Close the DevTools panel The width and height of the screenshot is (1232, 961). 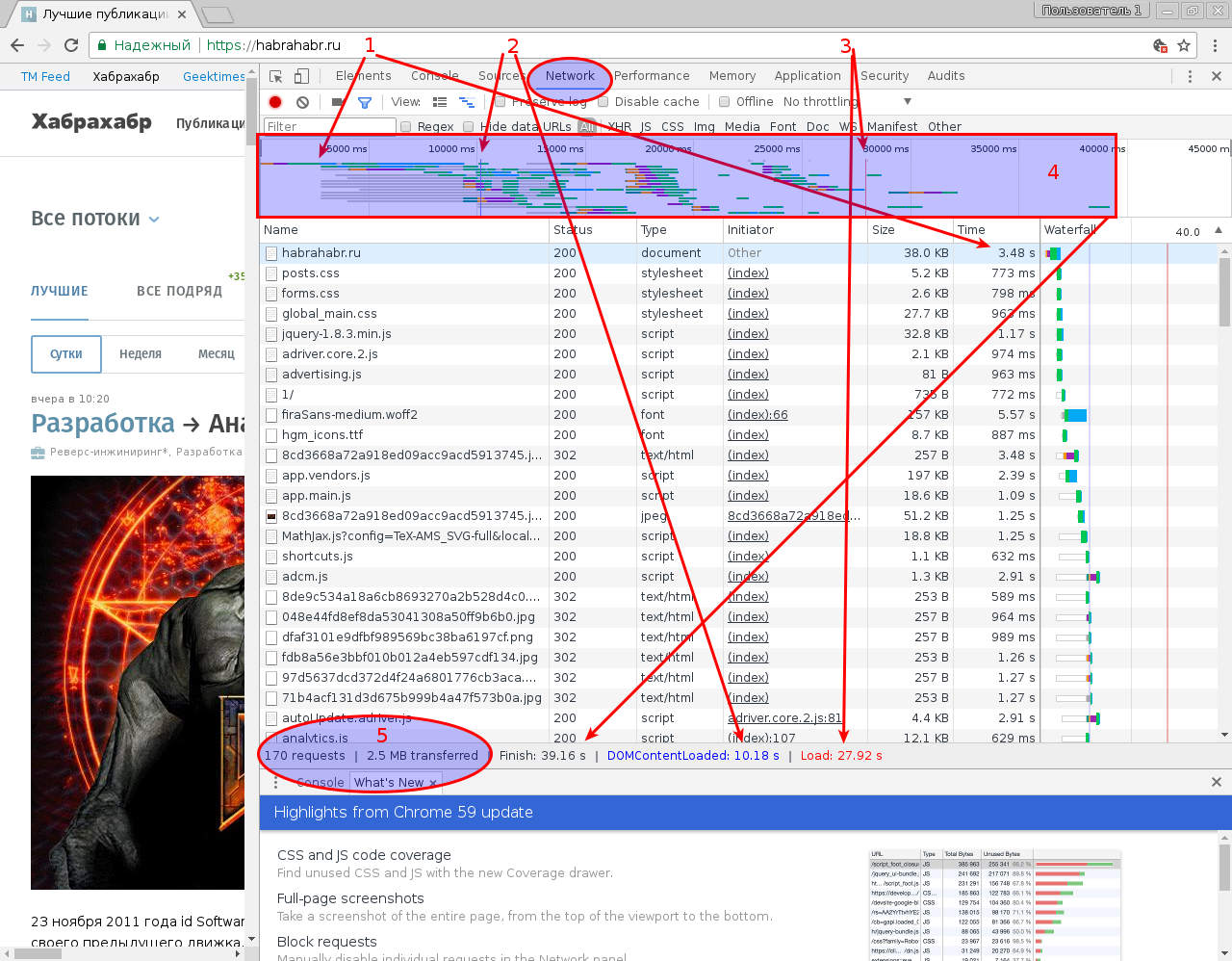coord(1217,76)
